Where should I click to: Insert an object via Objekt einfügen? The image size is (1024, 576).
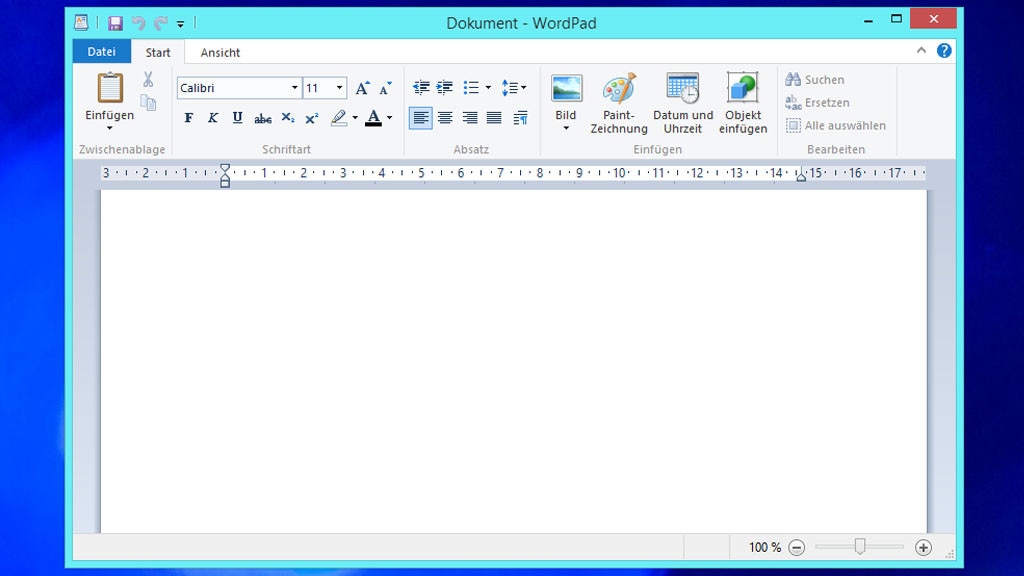pyautogui.click(x=743, y=100)
